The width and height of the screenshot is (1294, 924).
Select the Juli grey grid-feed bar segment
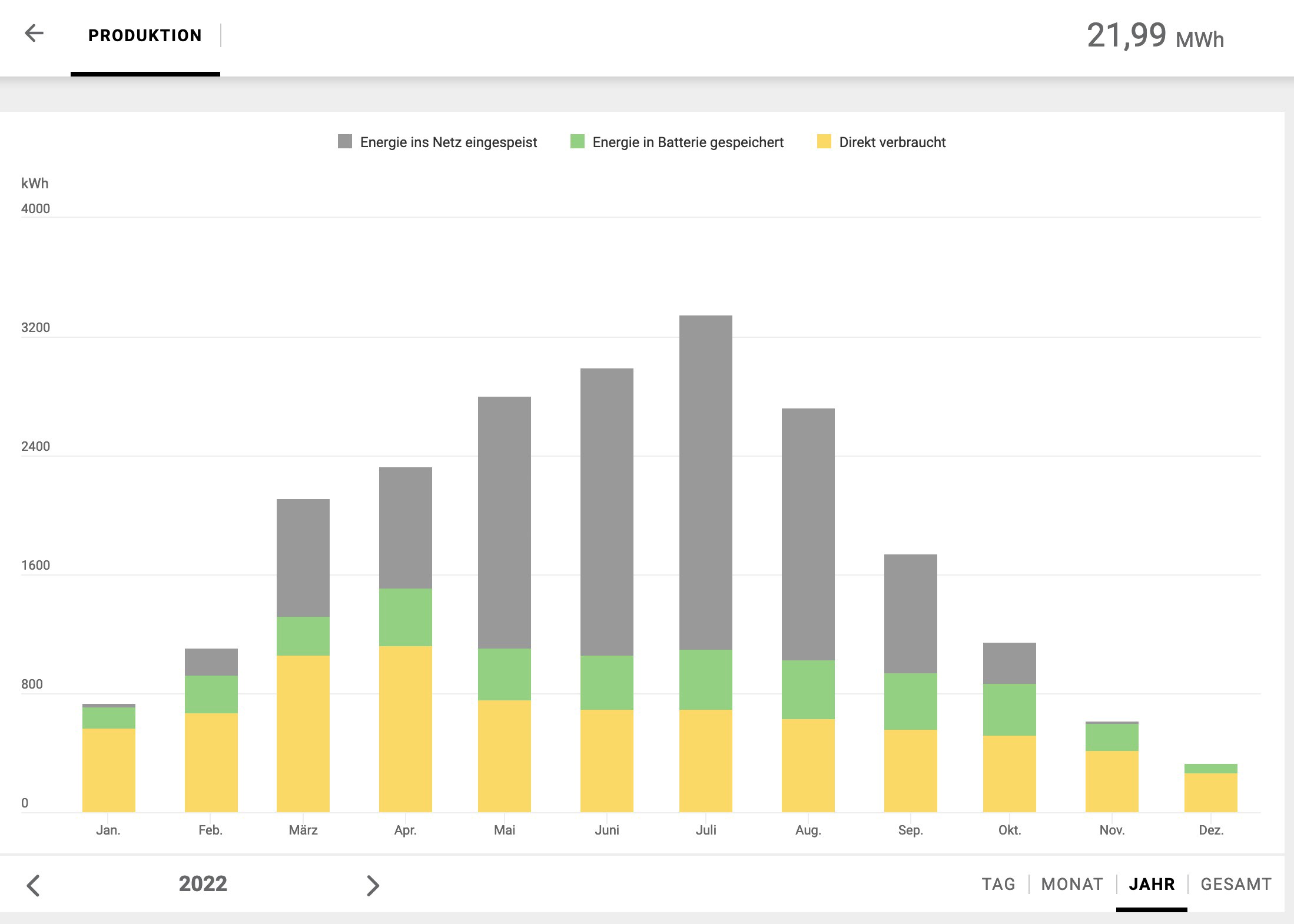[x=706, y=483]
